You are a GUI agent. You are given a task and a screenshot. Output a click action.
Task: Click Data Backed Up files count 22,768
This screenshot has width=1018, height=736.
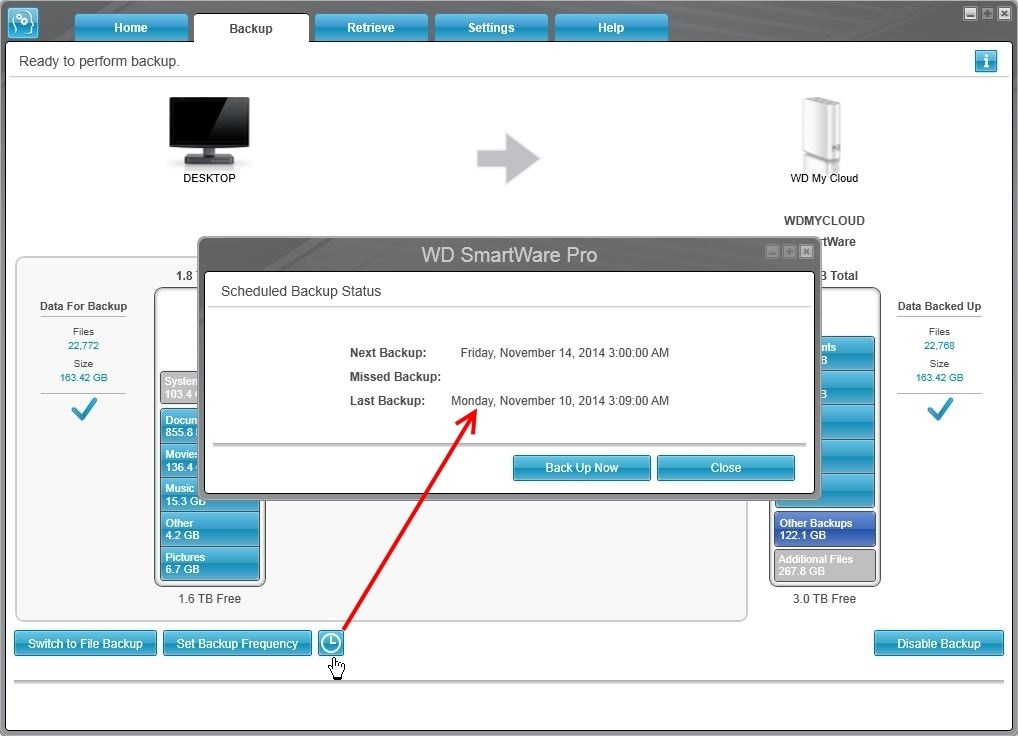pos(939,345)
